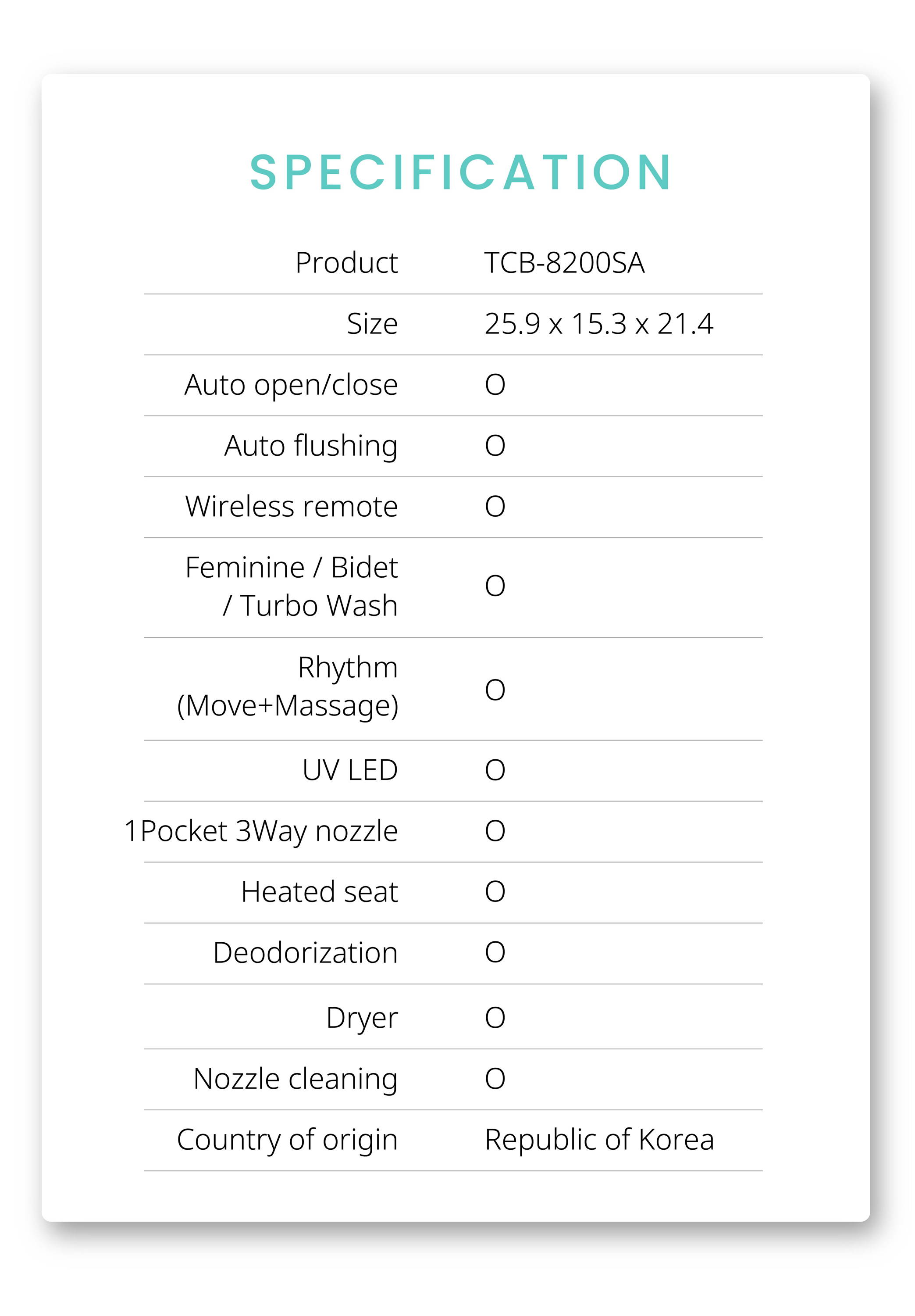The height and width of the screenshot is (1316, 915).
Task: Click the O mark for Auto open/close
Action: [495, 385]
